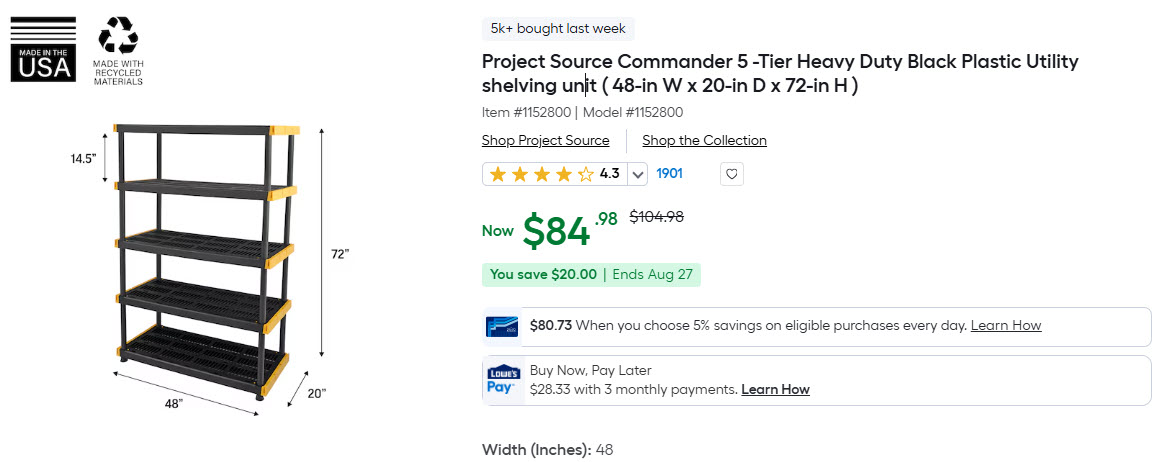This screenshot has width=1165, height=462.
Task: Open Shop the Collection link
Action: (x=704, y=140)
